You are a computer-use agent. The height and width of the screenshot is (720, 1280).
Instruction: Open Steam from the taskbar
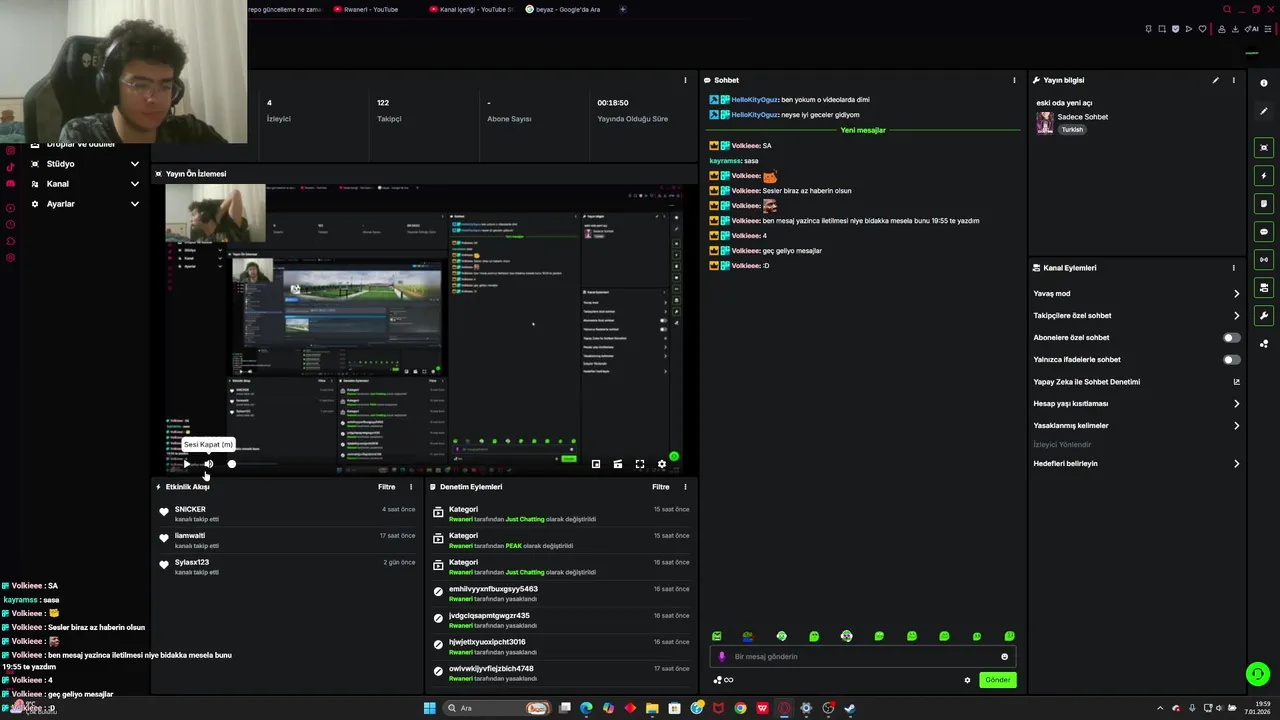click(850, 708)
